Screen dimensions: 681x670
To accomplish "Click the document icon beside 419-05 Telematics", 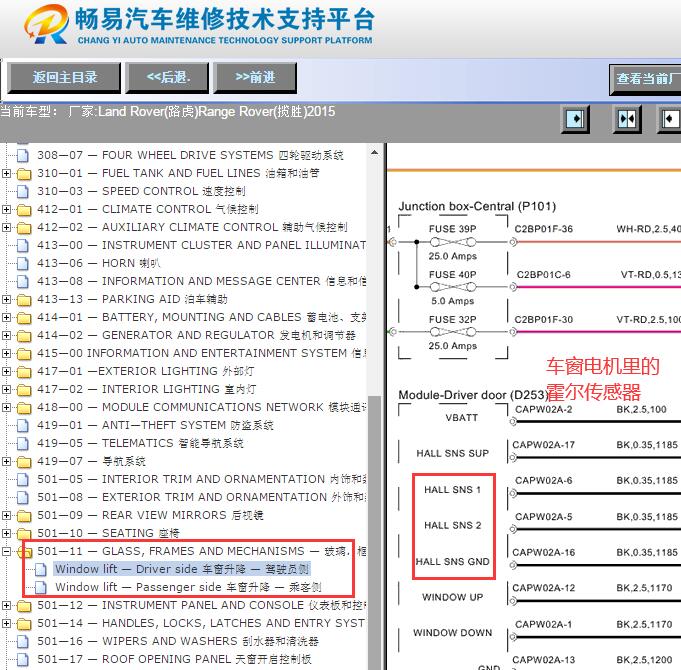I will (x=23, y=443).
